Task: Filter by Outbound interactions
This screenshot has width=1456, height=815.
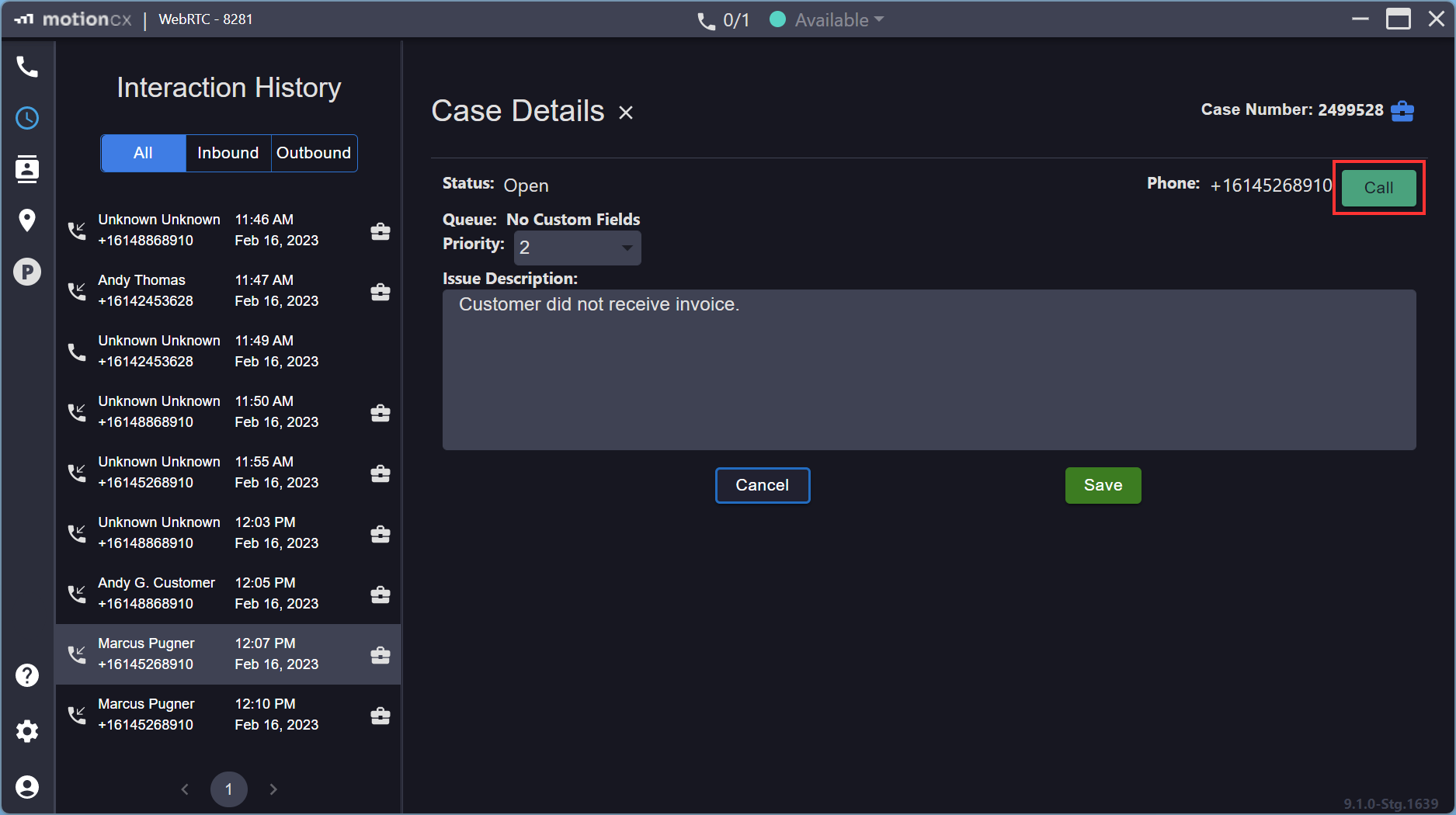Action: tap(314, 153)
